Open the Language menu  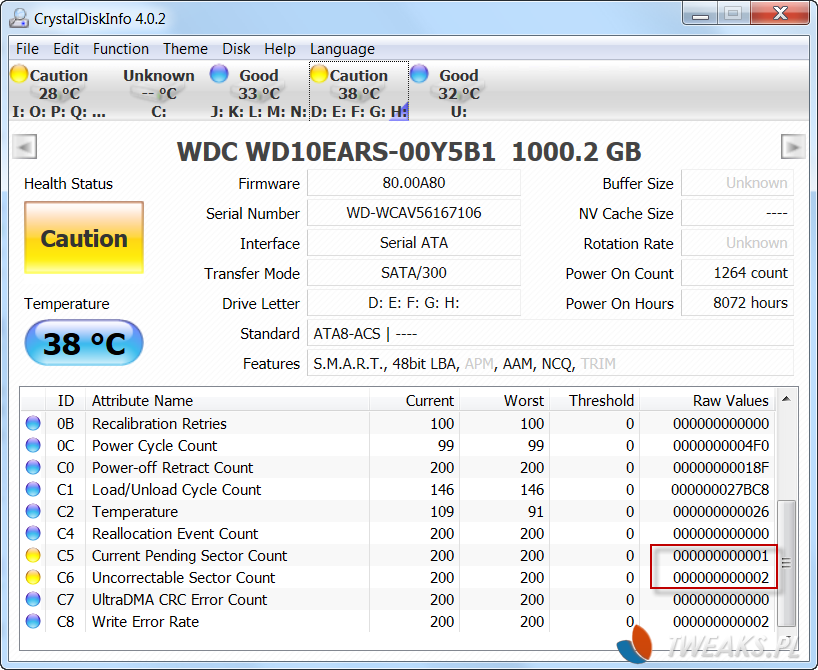click(x=342, y=49)
